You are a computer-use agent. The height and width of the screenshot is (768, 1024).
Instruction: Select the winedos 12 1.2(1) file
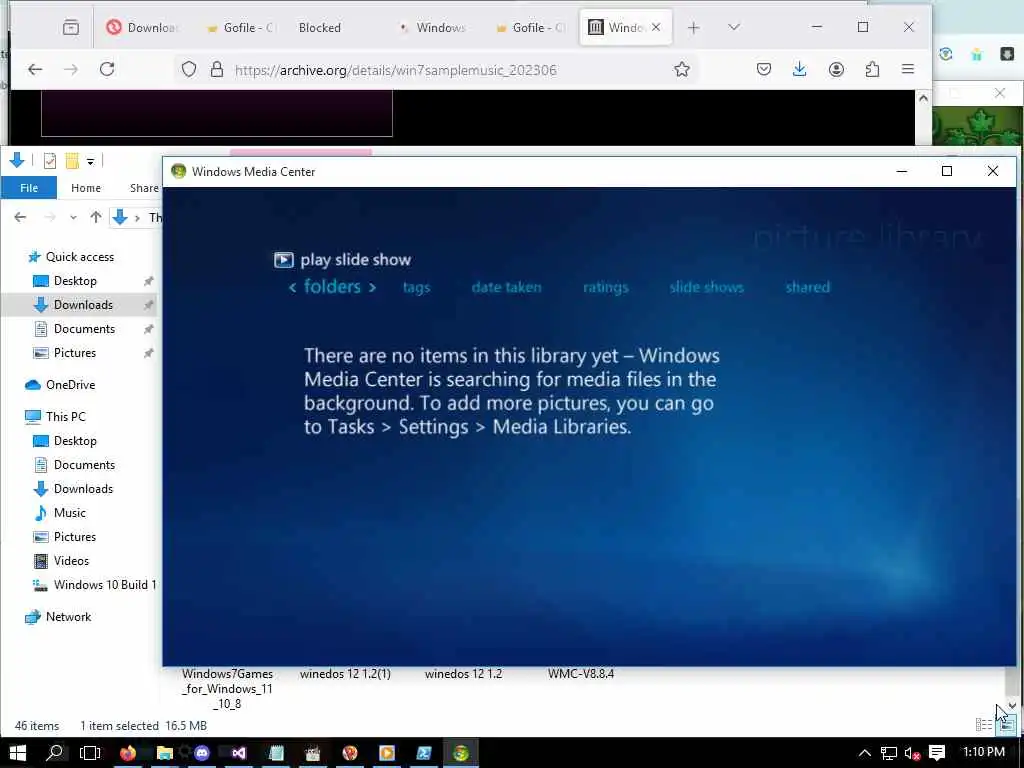[x=345, y=674]
